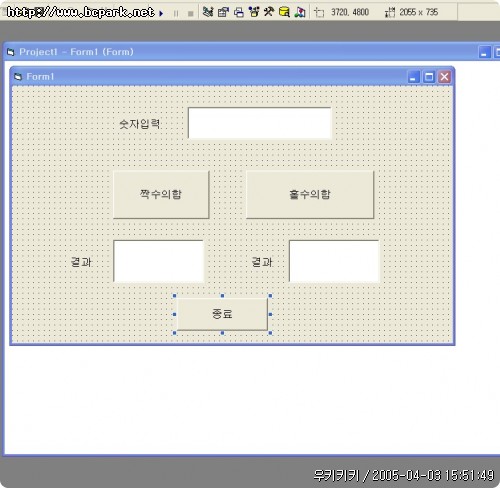Minimize the Project1 - Form1 (Form) designer window
500x488 pixels.
pos(484,52)
